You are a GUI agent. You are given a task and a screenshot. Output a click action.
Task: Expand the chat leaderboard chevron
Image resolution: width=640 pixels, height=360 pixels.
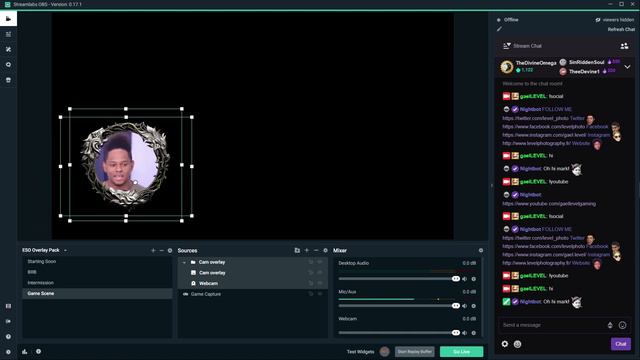[627, 67]
